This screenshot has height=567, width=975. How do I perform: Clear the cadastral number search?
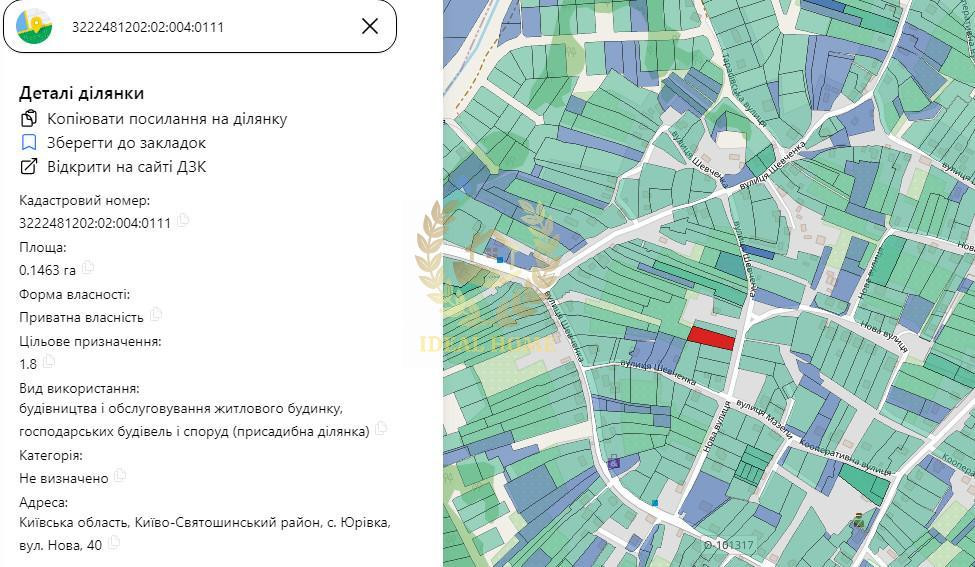pyautogui.click(x=370, y=26)
